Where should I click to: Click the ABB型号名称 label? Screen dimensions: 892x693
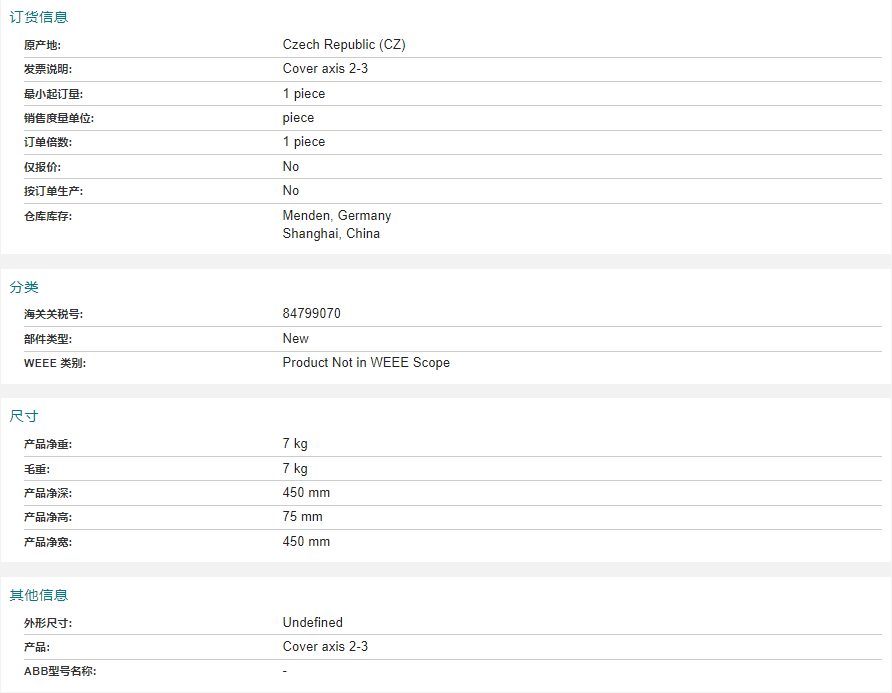[x=60, y=671]
